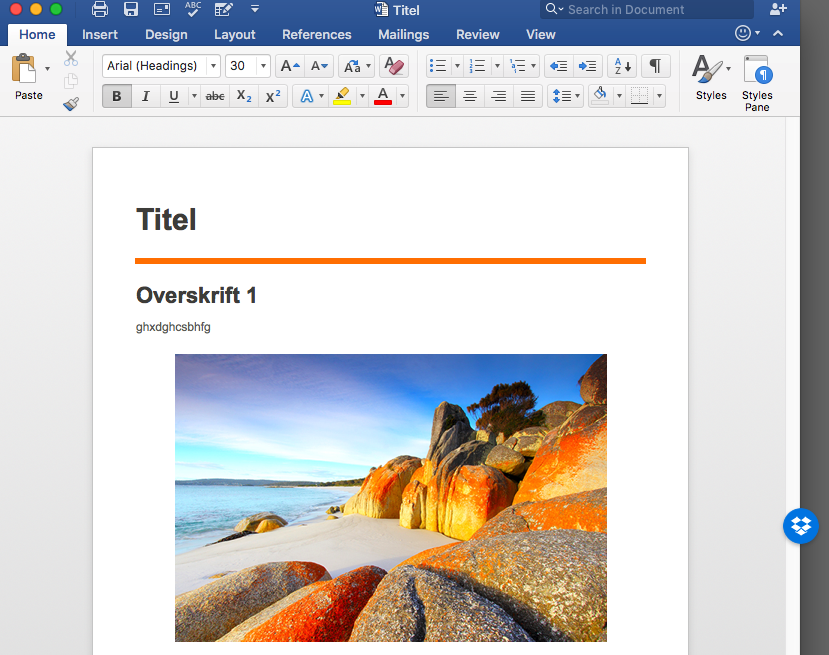Toggle Italic formatting

[146, 96]
